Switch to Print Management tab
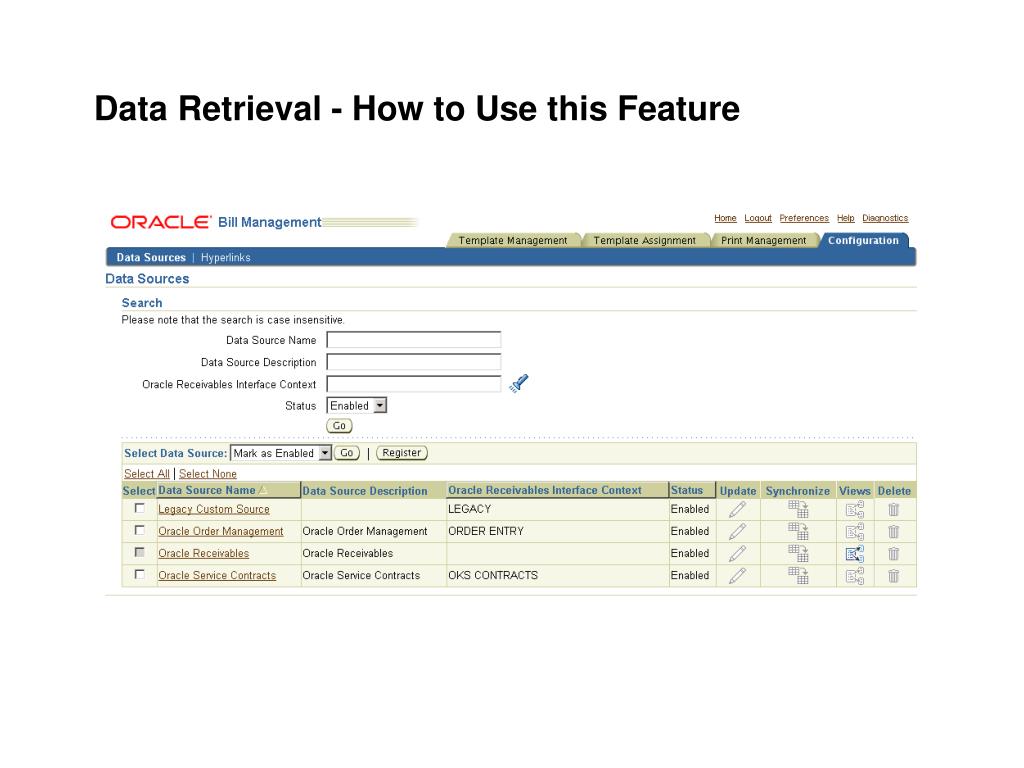 pyautogui.click(x=763, y=240)
